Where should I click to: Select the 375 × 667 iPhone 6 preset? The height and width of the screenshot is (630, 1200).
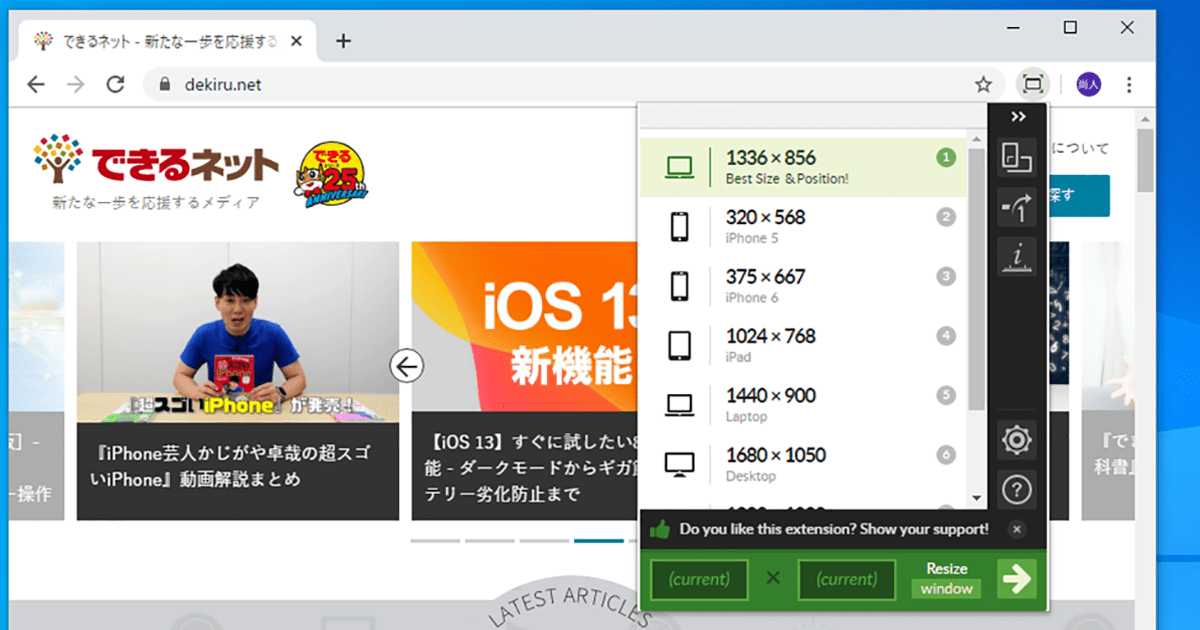click(x=803, y=285)
